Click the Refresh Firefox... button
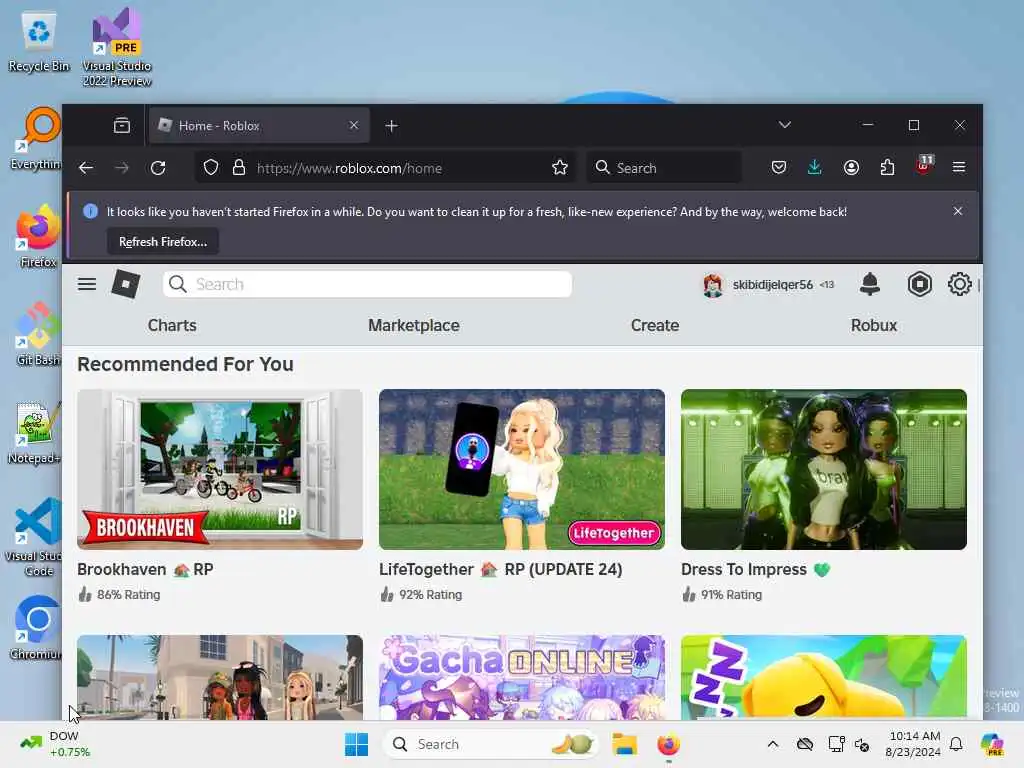This screenshot has height=768, width=1024. tap(163, 242)
